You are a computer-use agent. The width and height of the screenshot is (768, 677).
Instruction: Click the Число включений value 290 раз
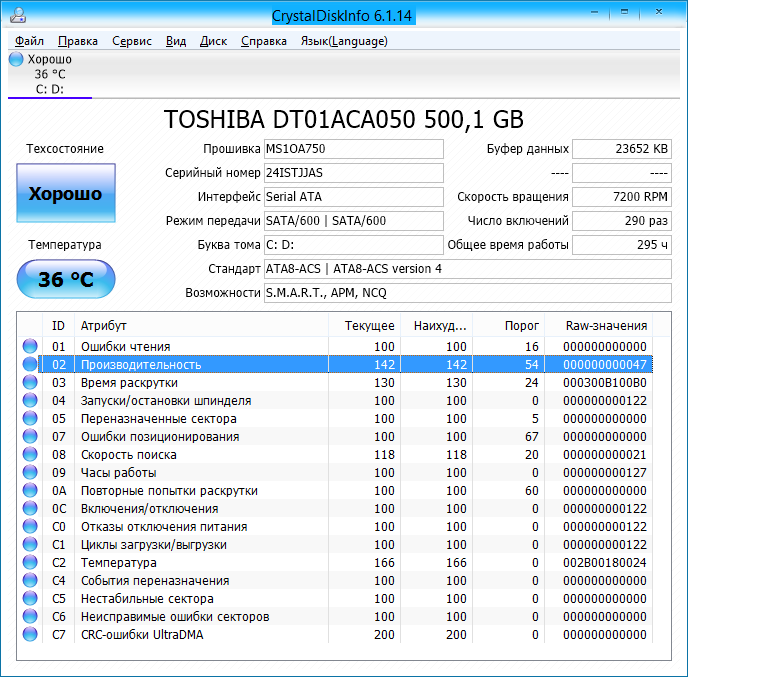click(622, 221)
